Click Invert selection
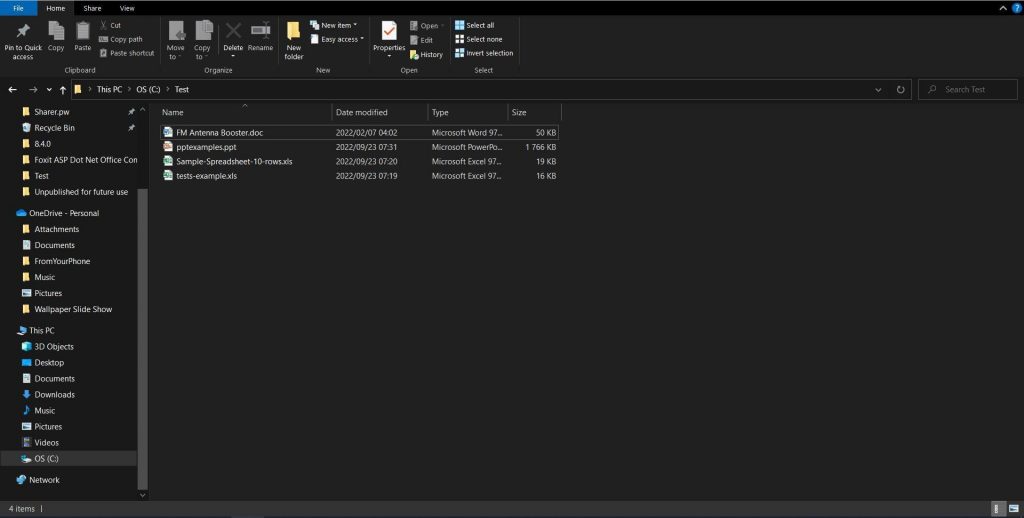The image size is (1024, 518). click(484, 53)
